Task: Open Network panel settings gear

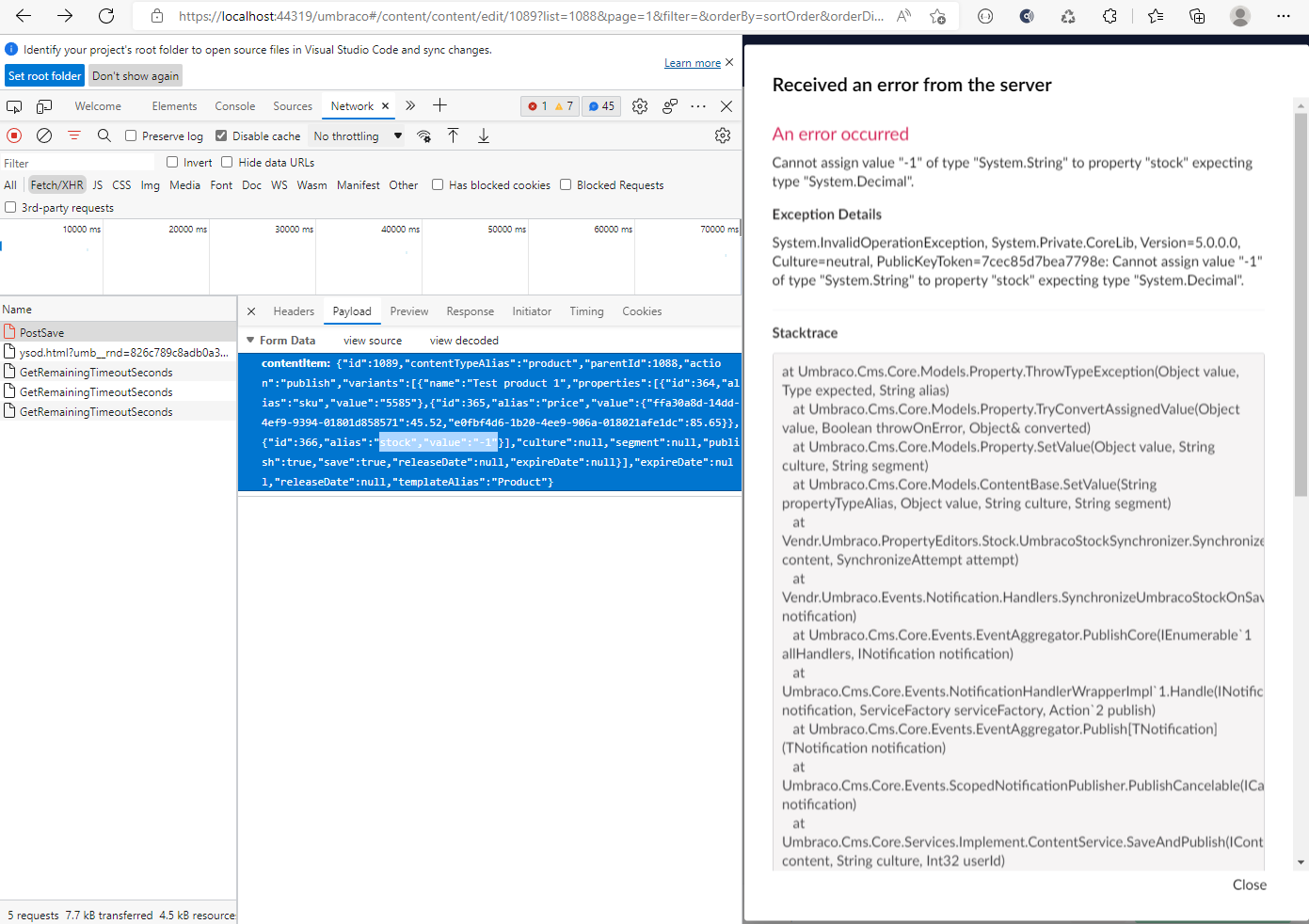Action: click(723, 135)
